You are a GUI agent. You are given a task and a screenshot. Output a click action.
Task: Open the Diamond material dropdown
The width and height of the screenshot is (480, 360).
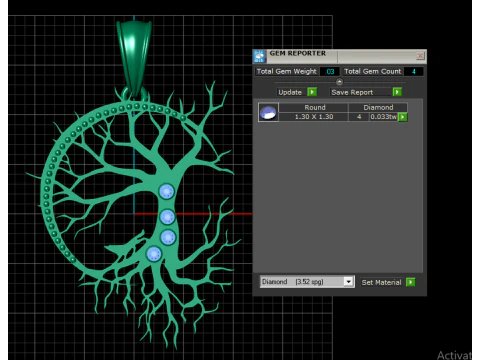click(349, 282)
